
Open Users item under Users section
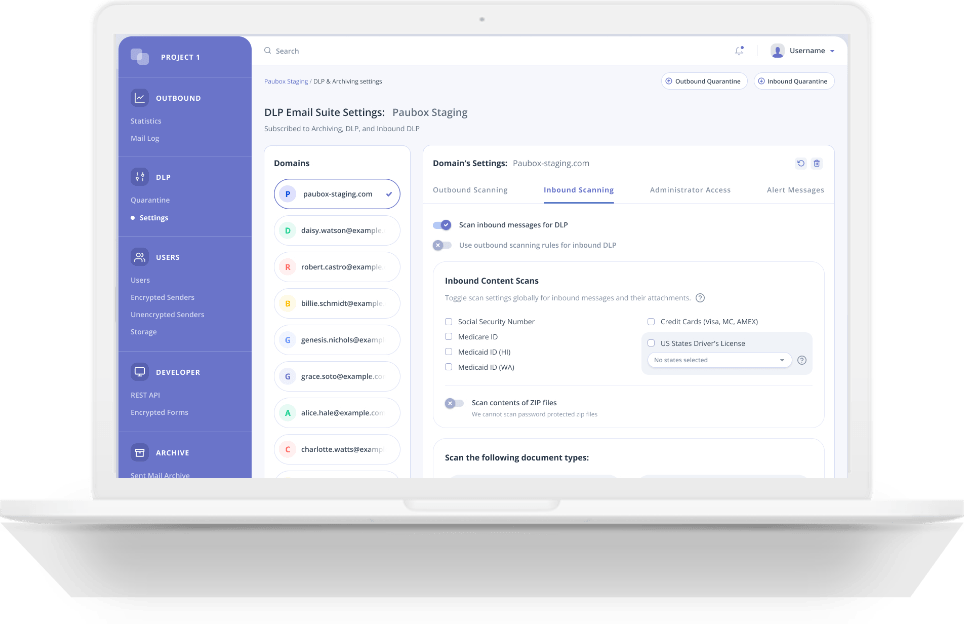[x=140, y=280]
